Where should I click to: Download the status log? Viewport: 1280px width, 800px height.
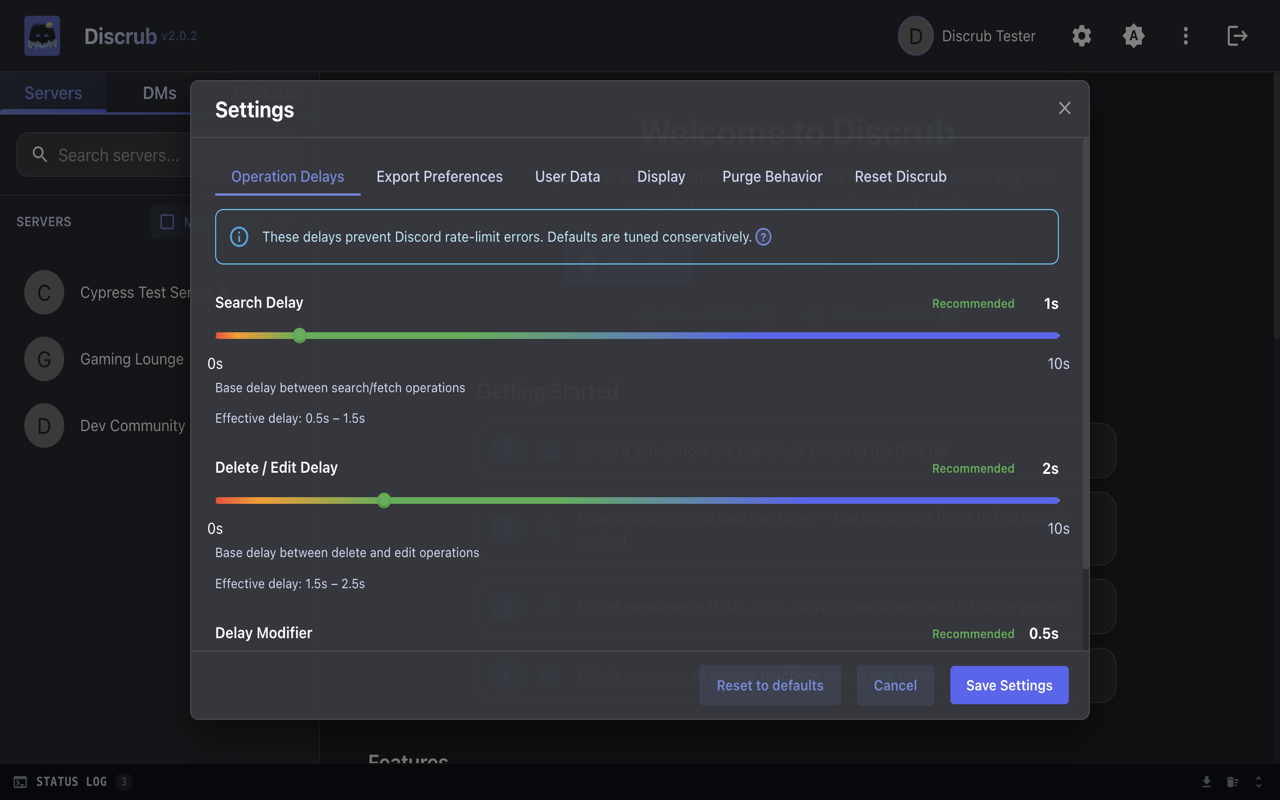tap(1207, 782)
